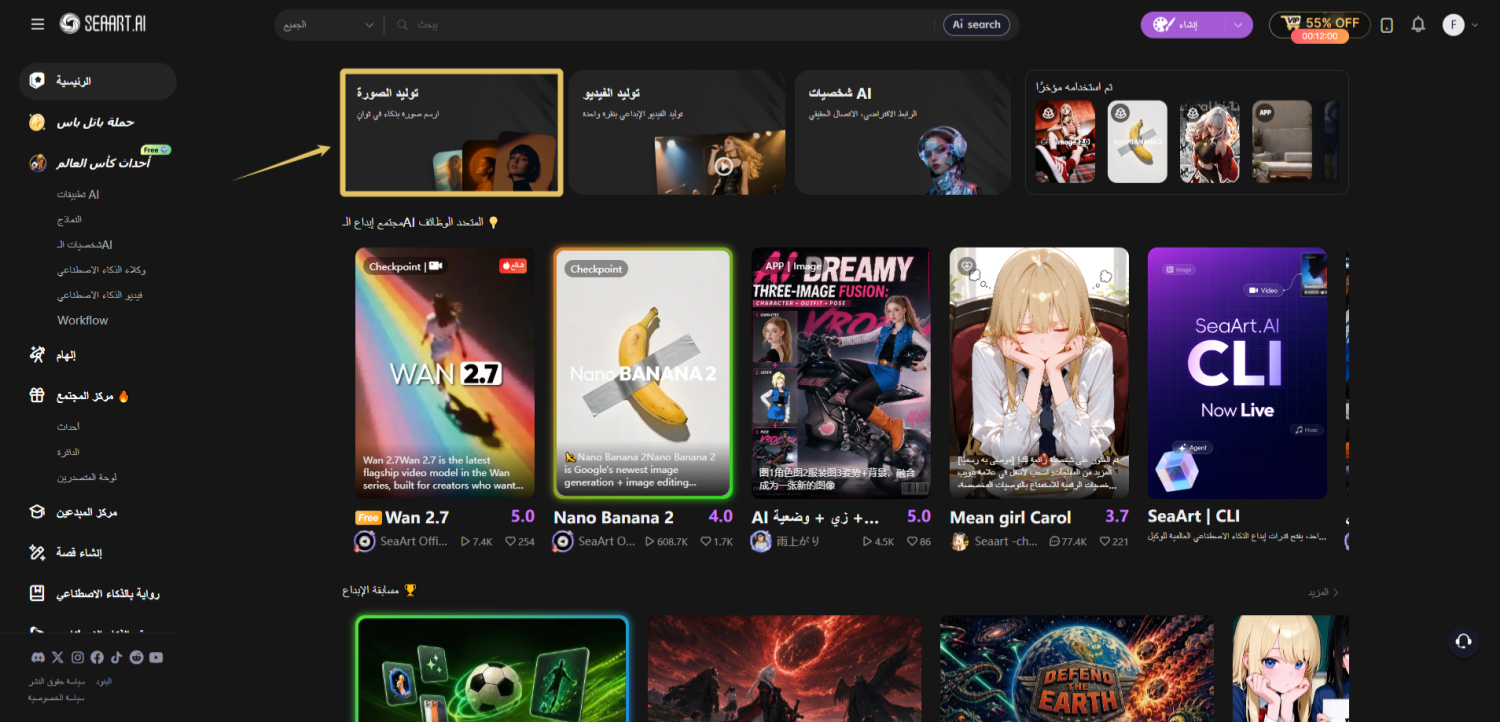
Task: Click the Reddit icon in footer
Action: click(136, 657)
